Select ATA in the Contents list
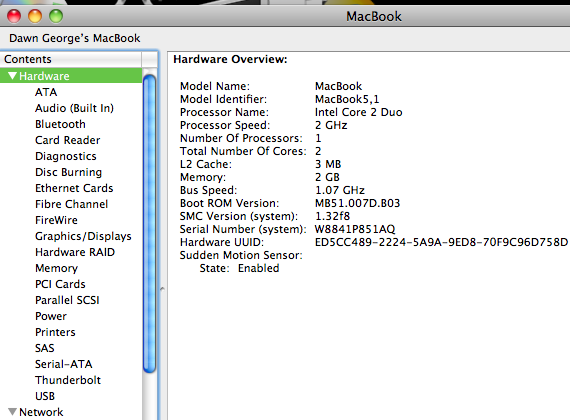Image resolution: width=570 pixels, height=420 pixels. 46,92
